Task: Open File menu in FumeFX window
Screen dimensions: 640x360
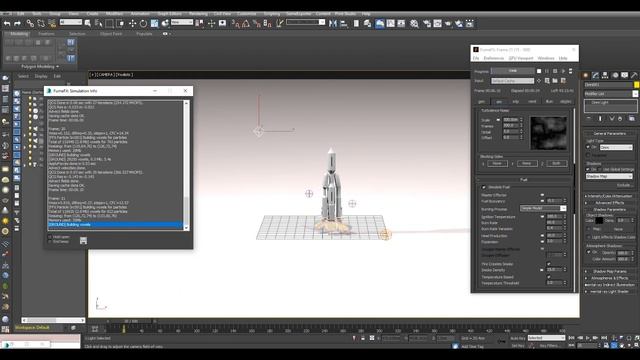Action: click(476, 58)
